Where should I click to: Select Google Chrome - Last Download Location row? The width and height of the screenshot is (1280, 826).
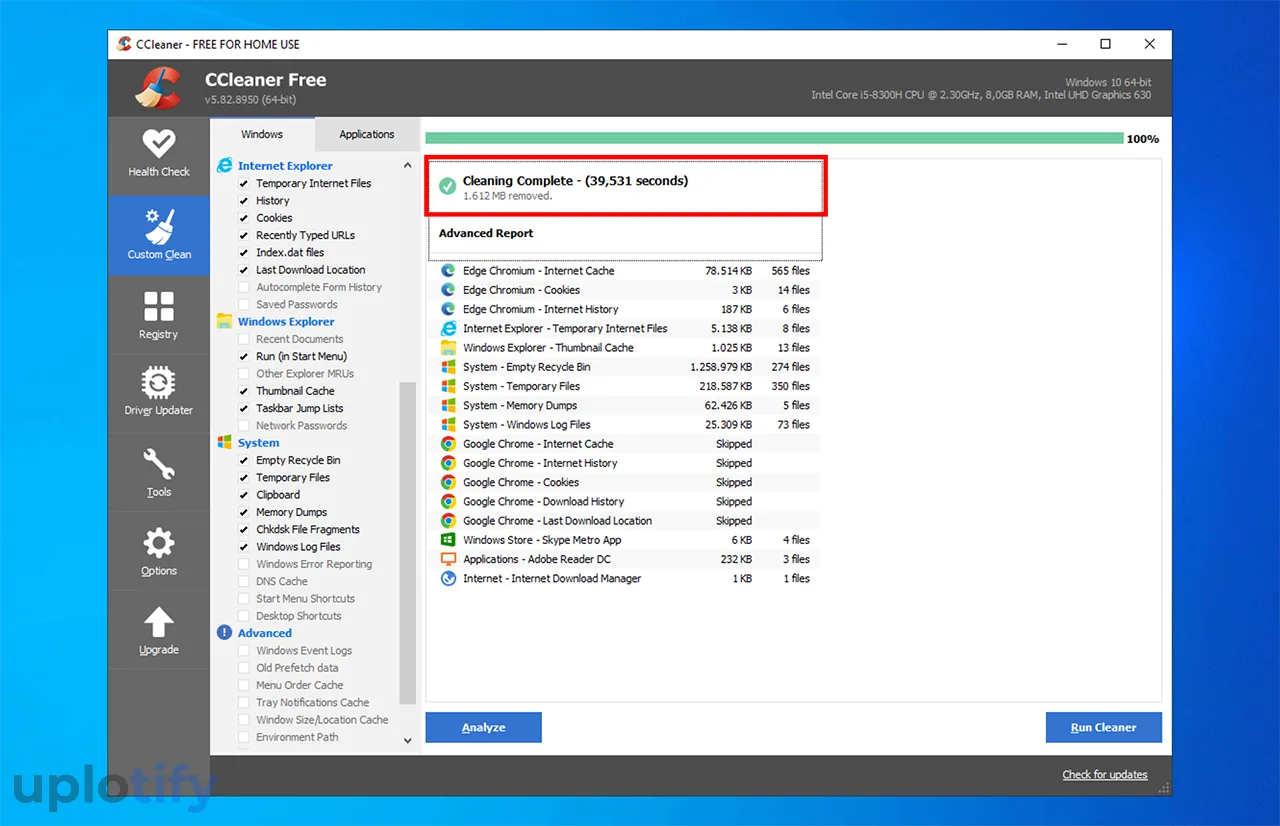(x=627, y=521)
